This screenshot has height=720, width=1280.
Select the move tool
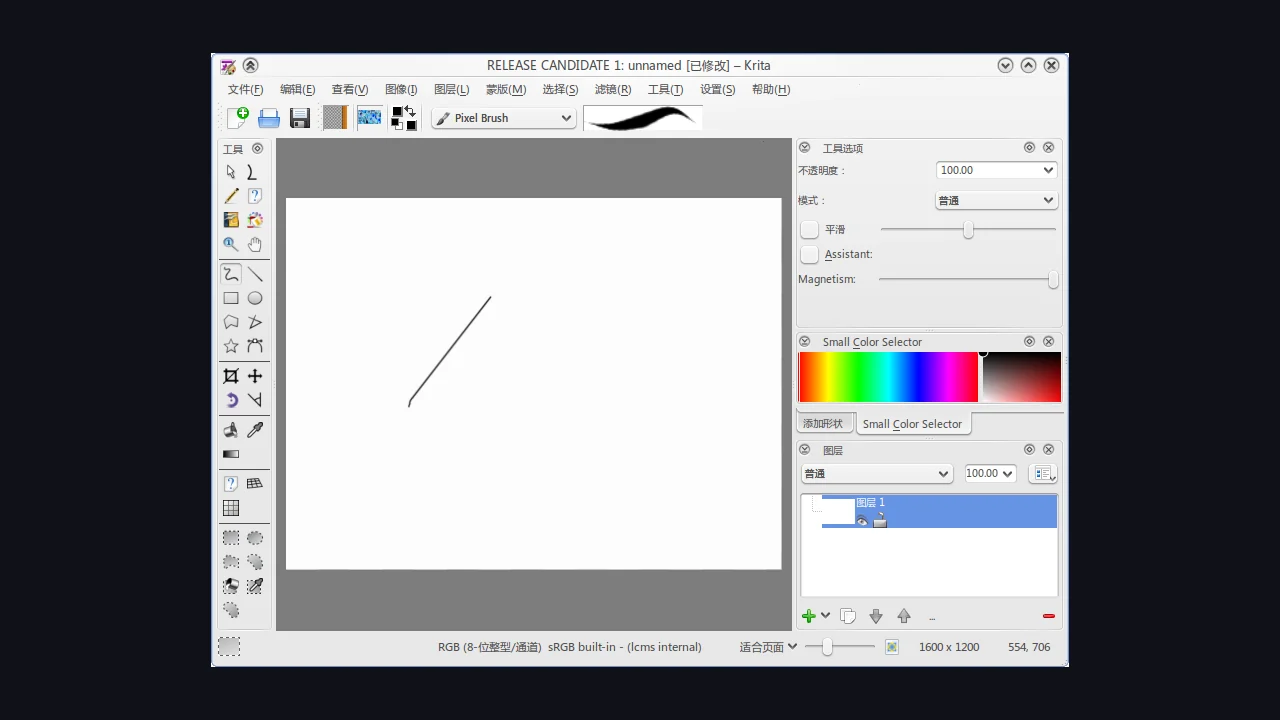[x=255, y=376]
